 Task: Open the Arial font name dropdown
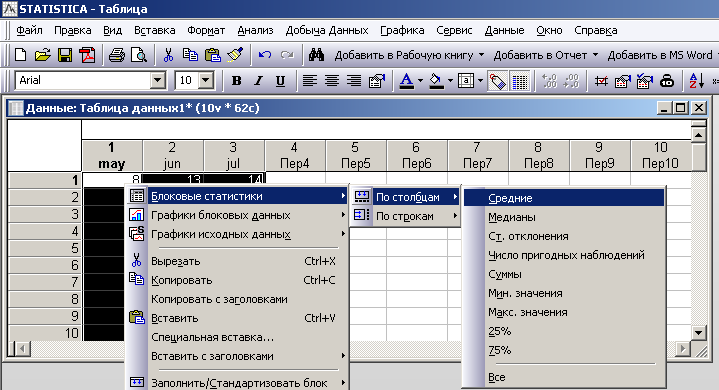pos(157,81)
